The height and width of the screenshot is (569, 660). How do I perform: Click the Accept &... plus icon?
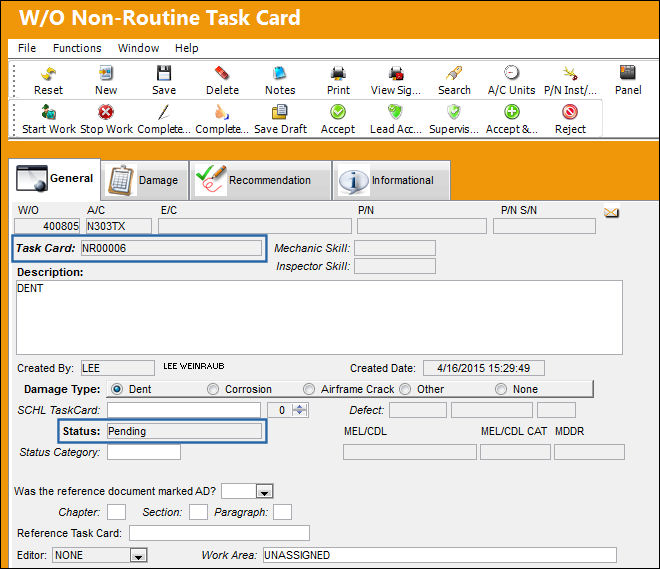pyautogui.click(x=512, y=112)
